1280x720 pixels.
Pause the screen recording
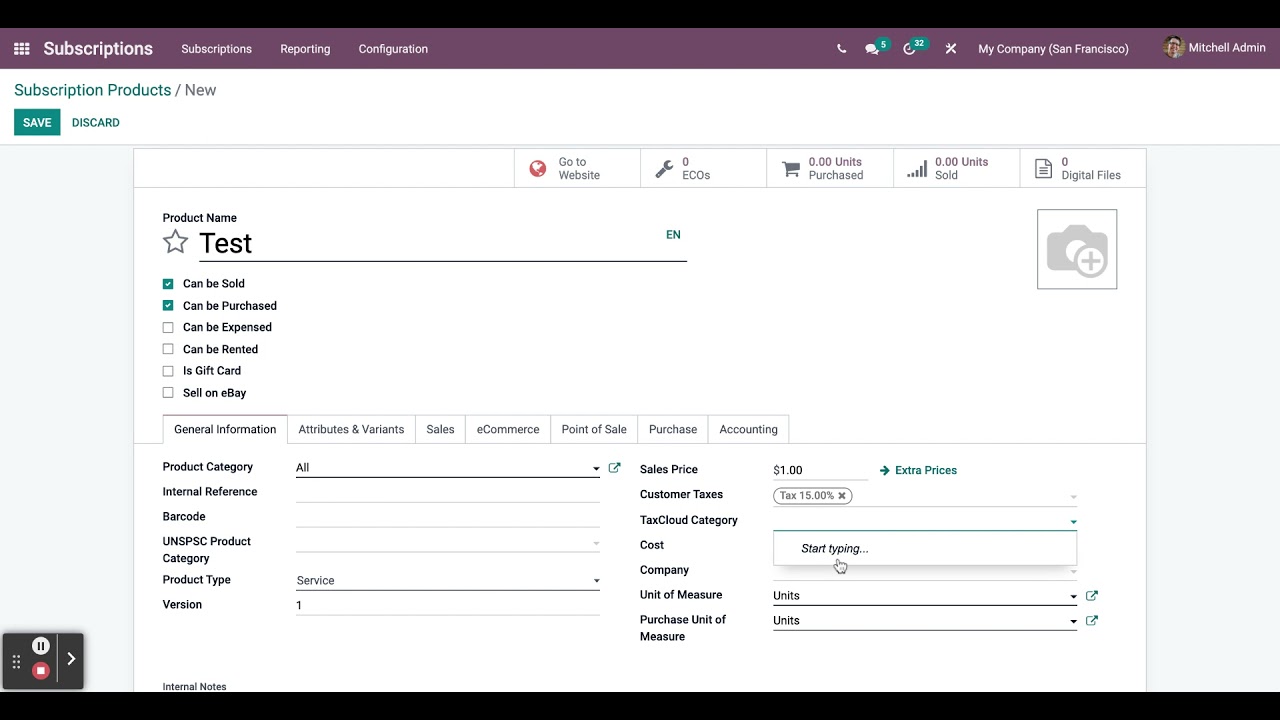41,646
